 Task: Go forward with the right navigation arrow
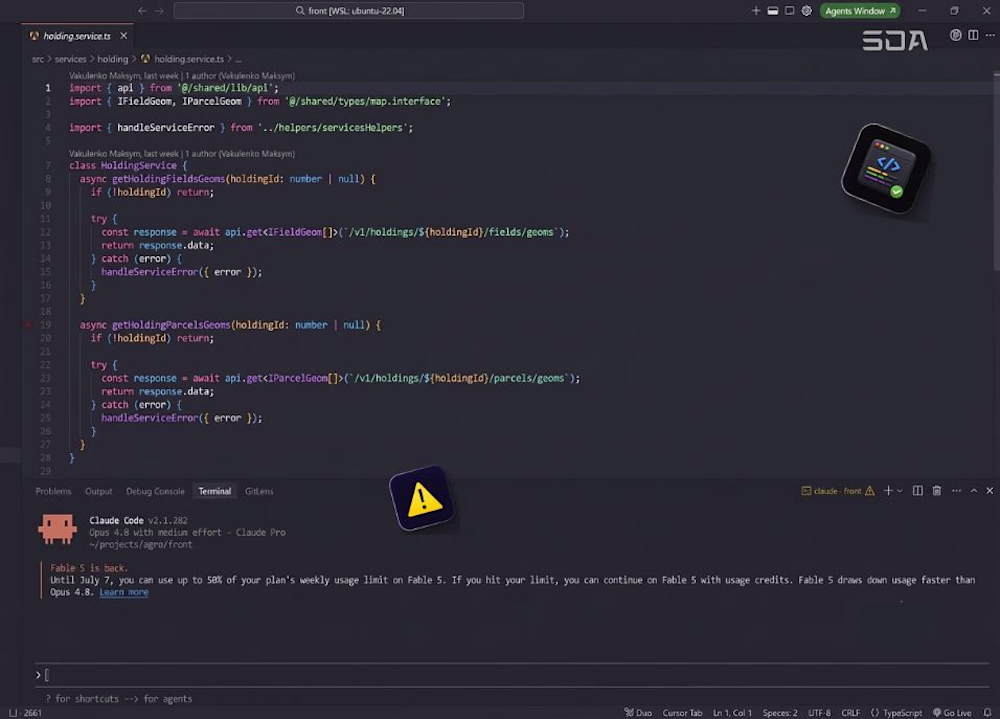tap(159, 11)
